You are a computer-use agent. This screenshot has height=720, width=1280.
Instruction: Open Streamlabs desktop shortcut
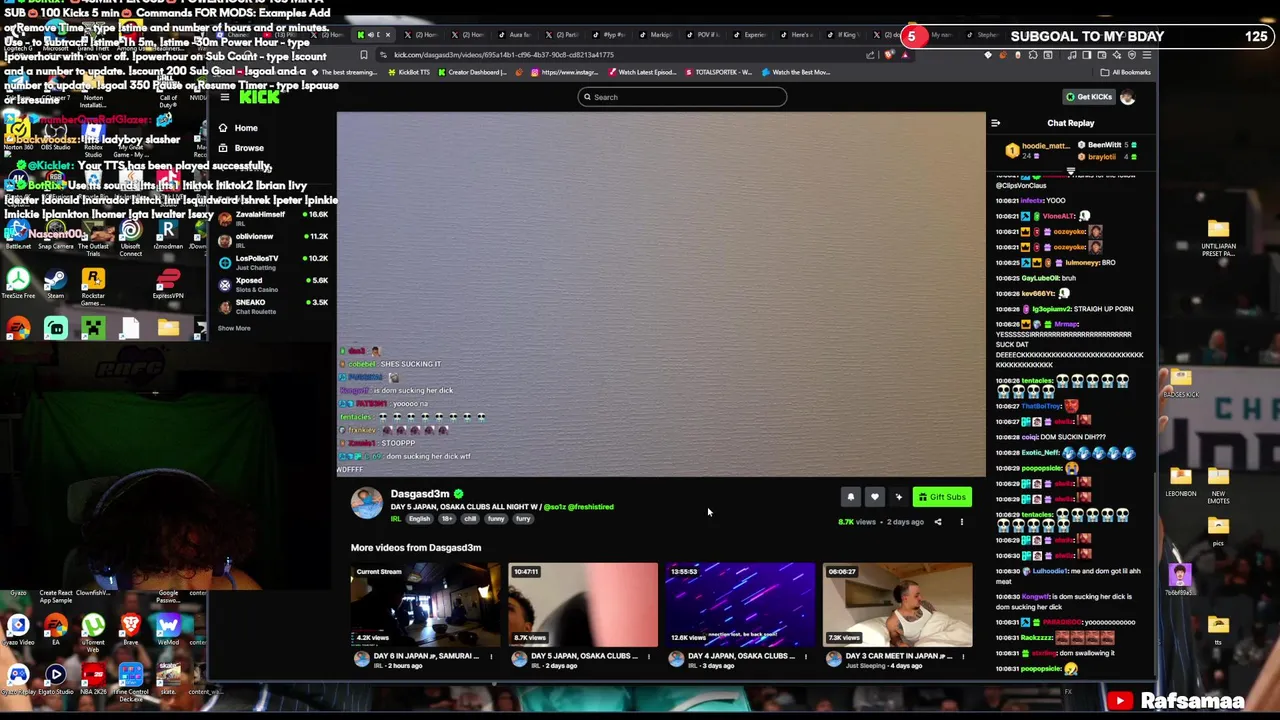[55, 328]
